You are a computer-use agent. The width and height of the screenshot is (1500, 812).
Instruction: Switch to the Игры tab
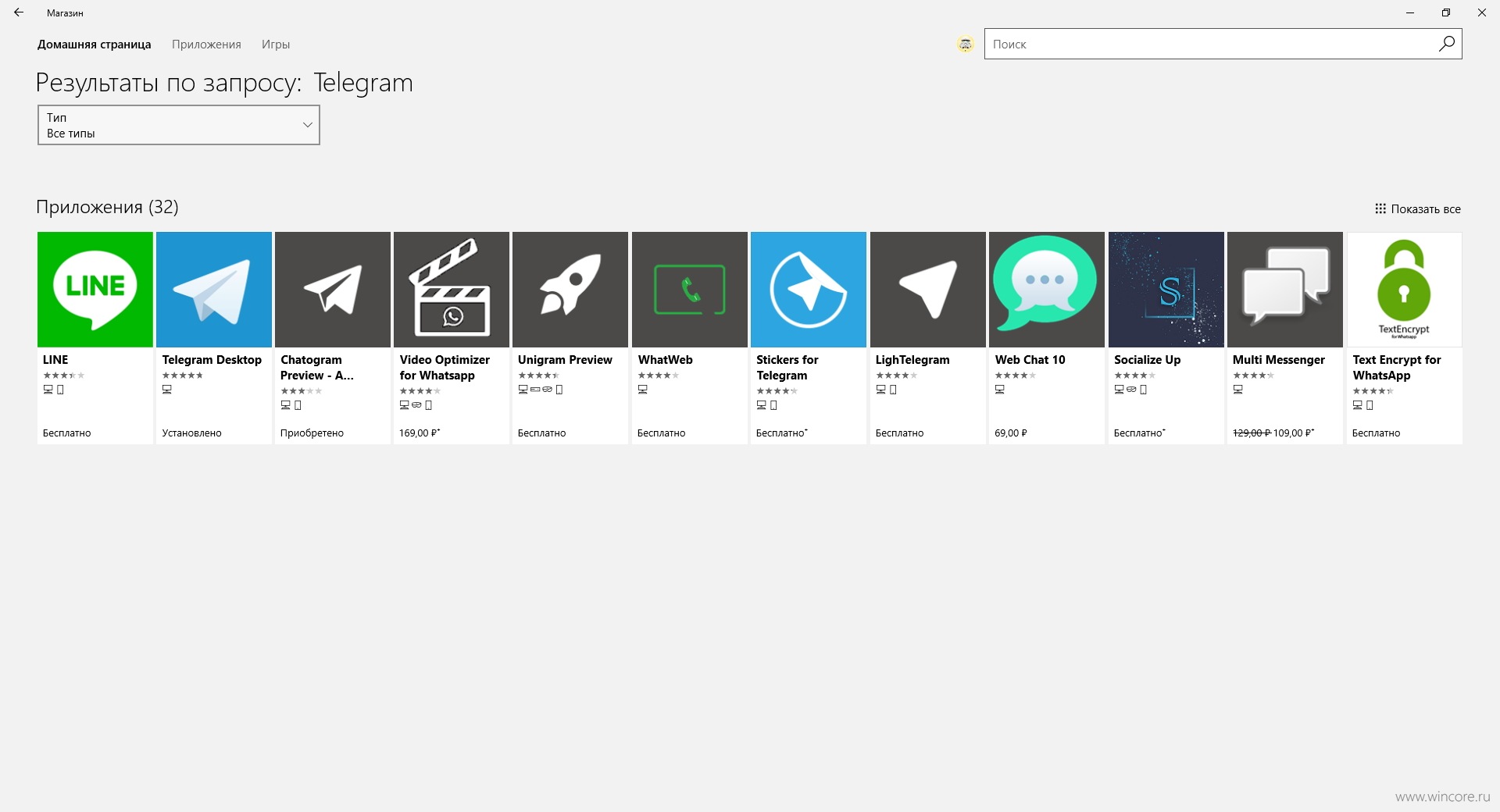[276, 45]
